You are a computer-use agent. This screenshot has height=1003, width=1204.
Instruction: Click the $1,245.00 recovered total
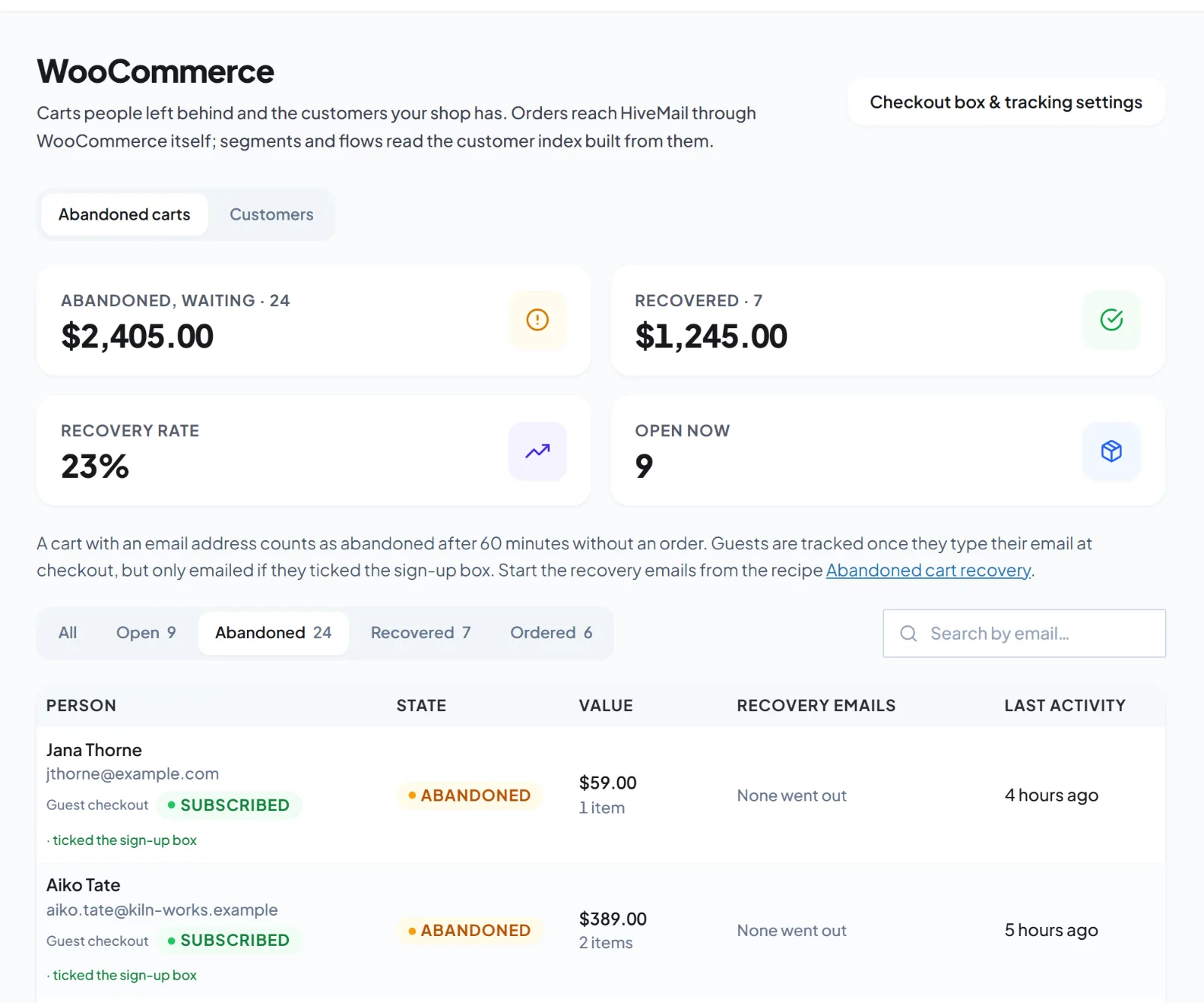tap(711, 336)
